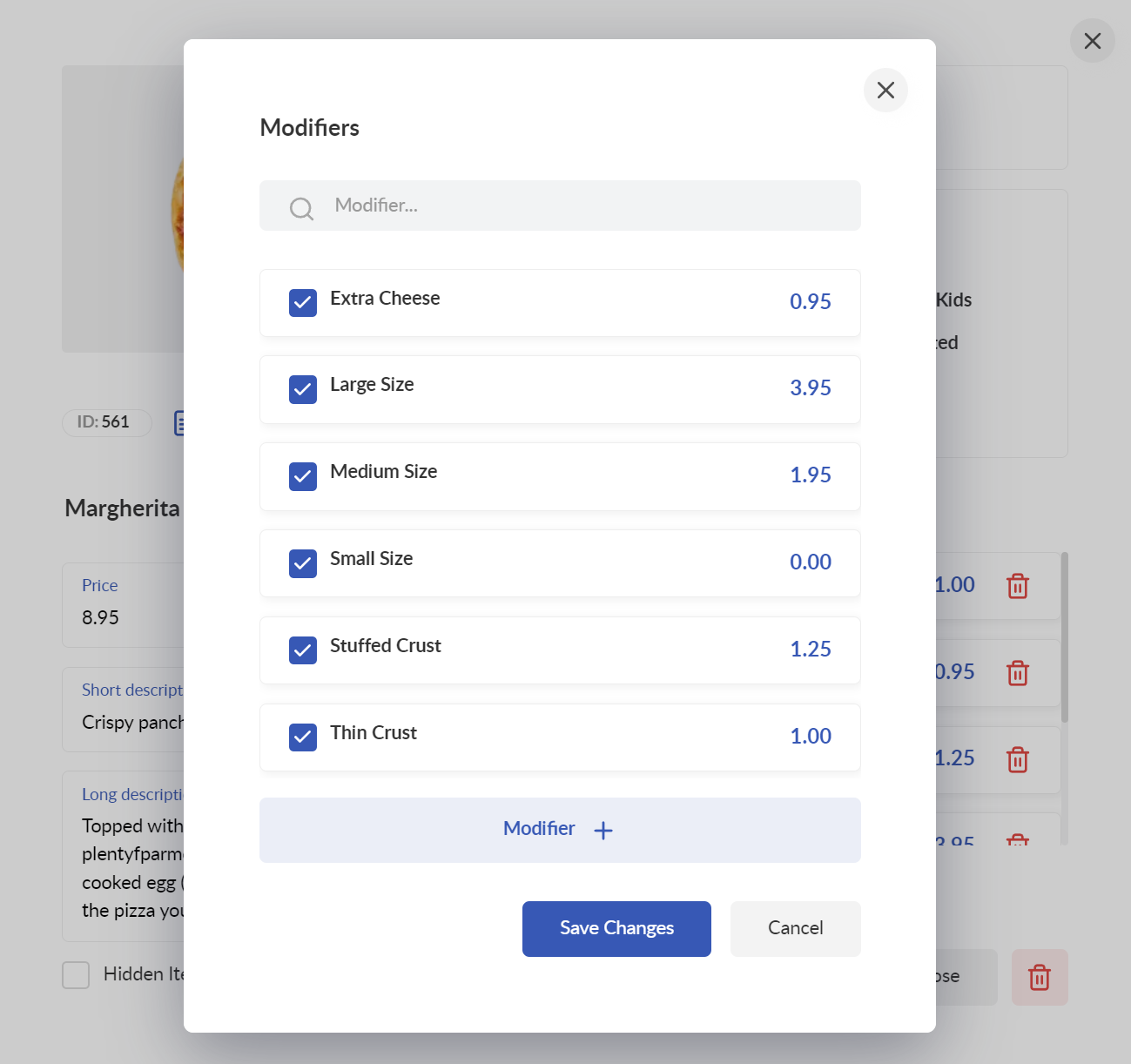Toggle the Hidden Item checkbox in background
The width and height of the screenshot is (1131, 1064).
point(76,975)
